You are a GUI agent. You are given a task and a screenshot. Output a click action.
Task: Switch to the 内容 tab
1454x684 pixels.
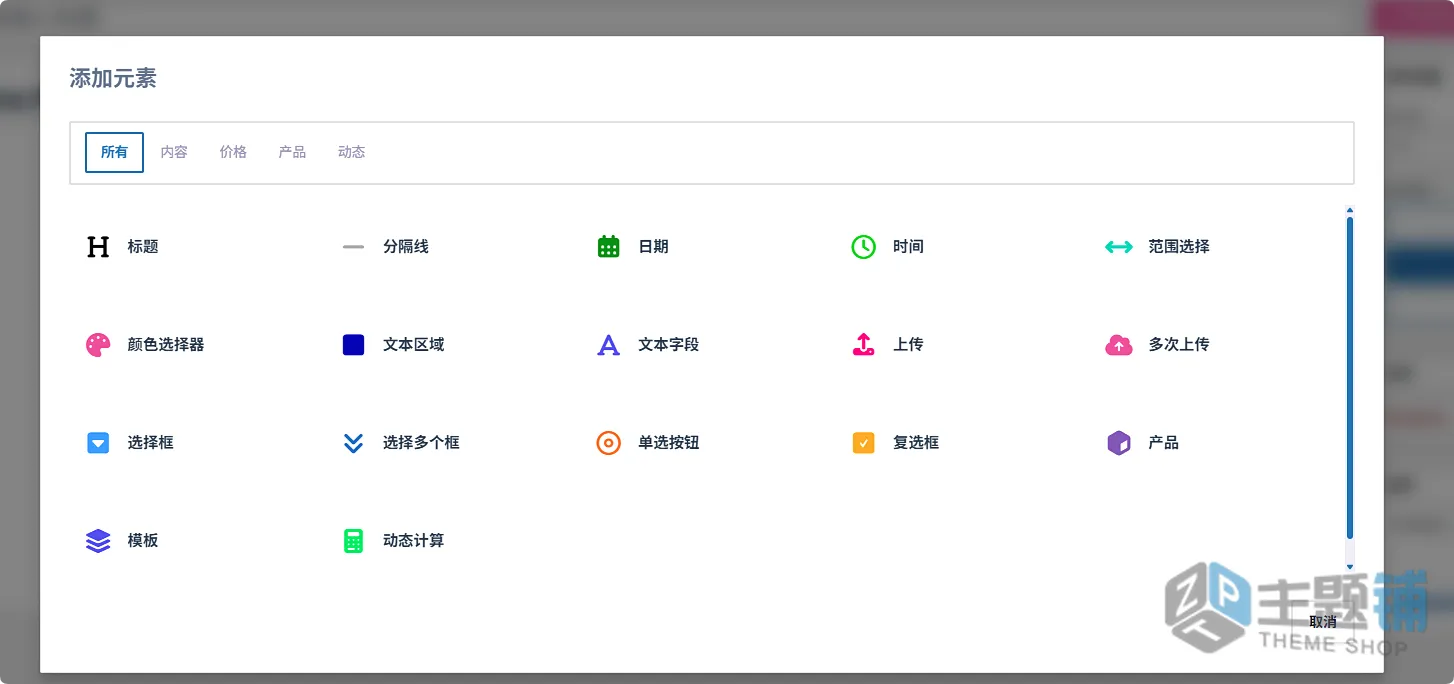click(174, 152)
